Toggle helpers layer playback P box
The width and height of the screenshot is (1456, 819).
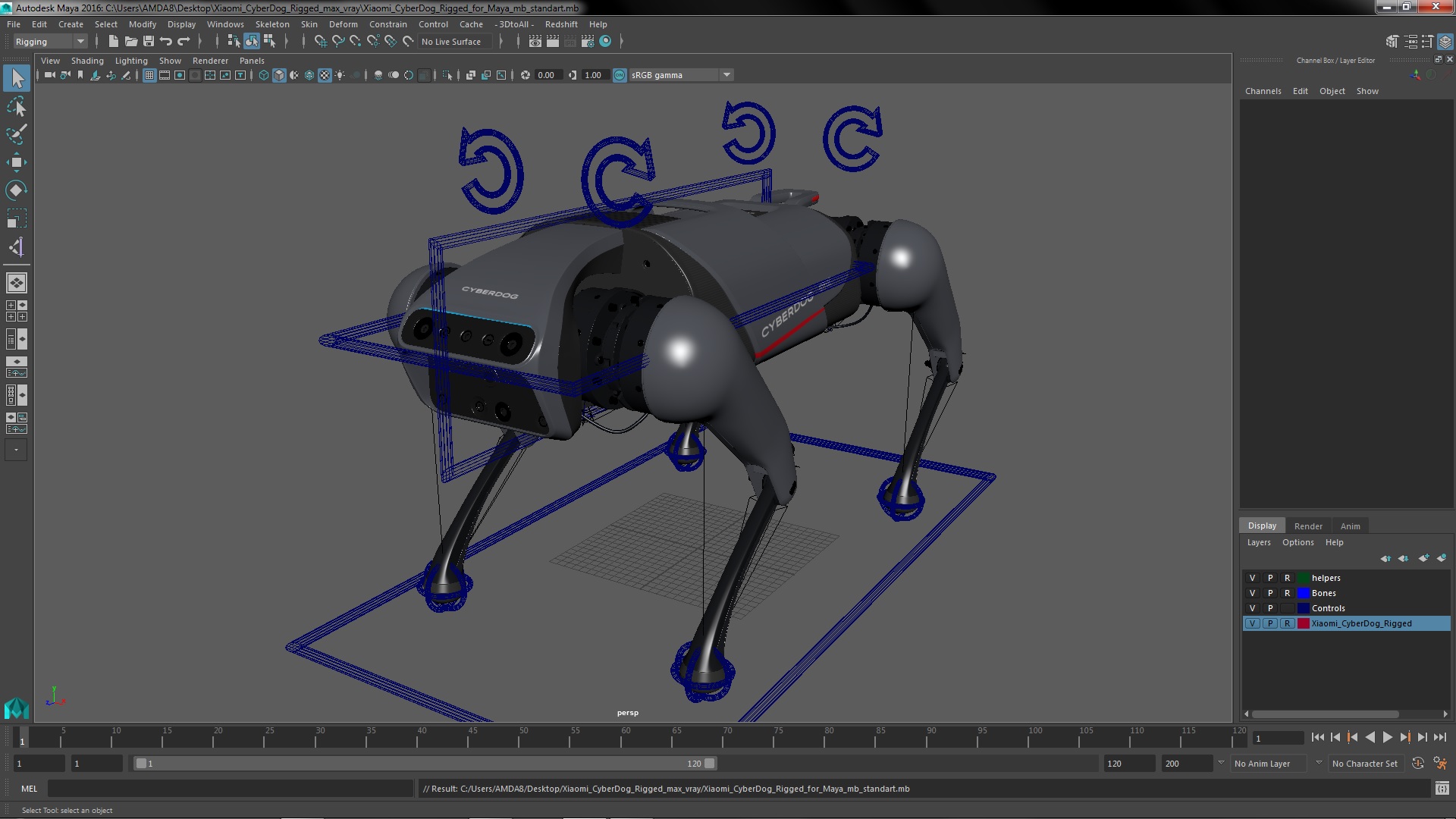pyautogui.click(x=1270, y=578)
